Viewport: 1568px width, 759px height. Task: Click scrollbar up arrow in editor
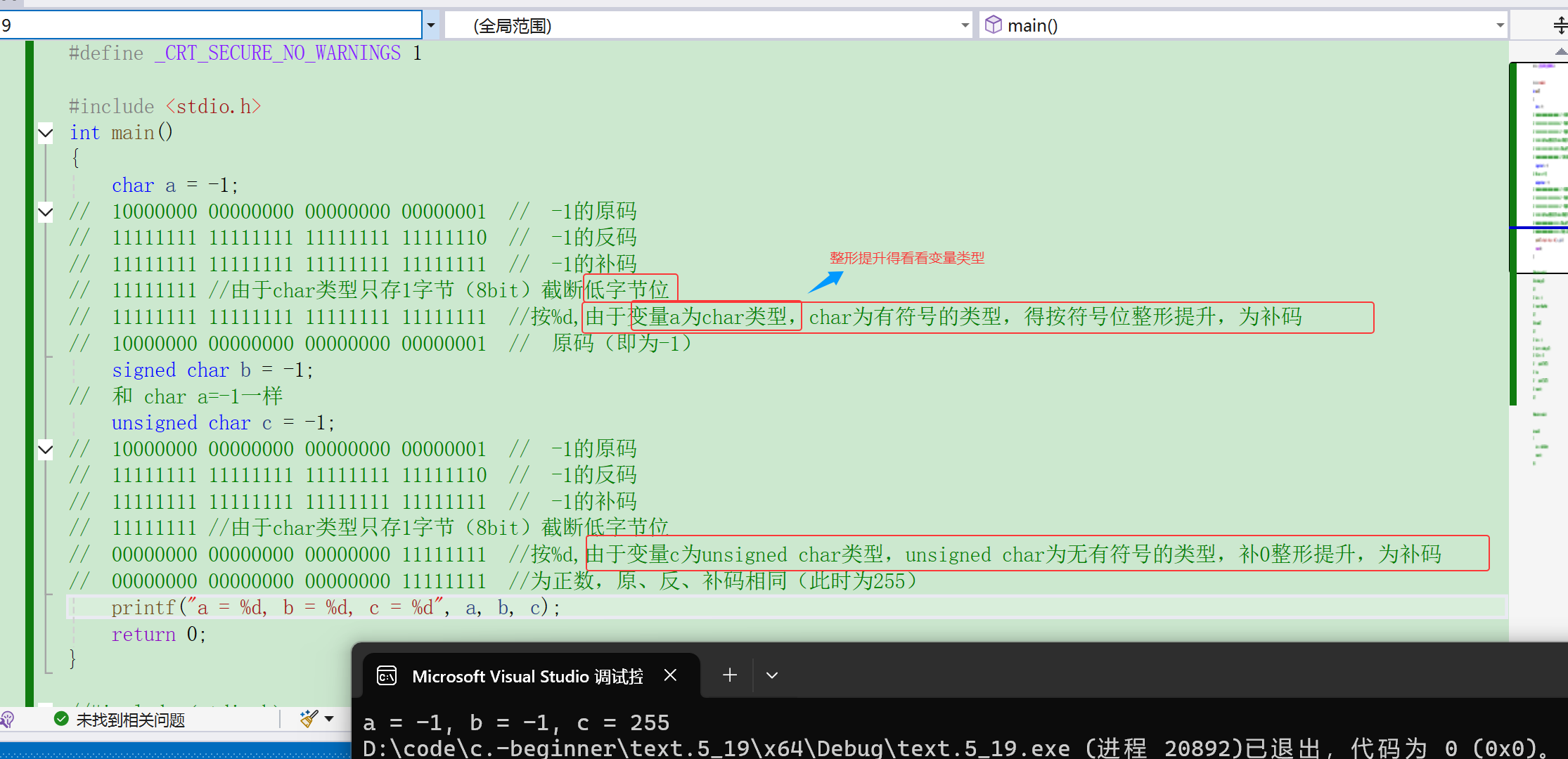pyautogui.click(x=1560, y=51)
